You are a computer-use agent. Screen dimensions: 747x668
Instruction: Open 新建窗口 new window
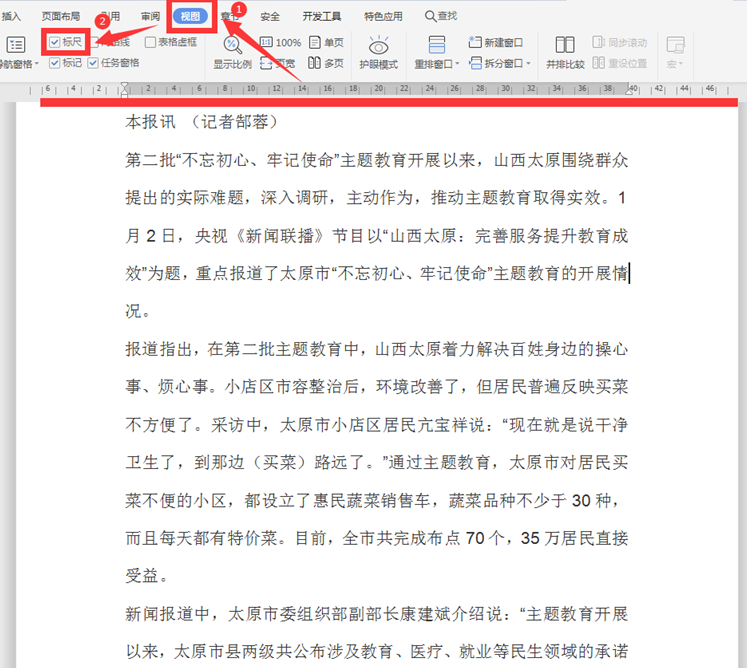point(495,42)
